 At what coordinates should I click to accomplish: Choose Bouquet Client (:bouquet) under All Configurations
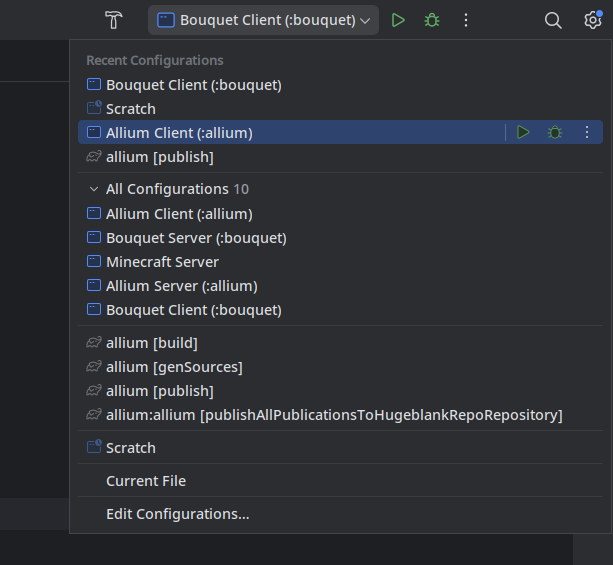point(340,310)
